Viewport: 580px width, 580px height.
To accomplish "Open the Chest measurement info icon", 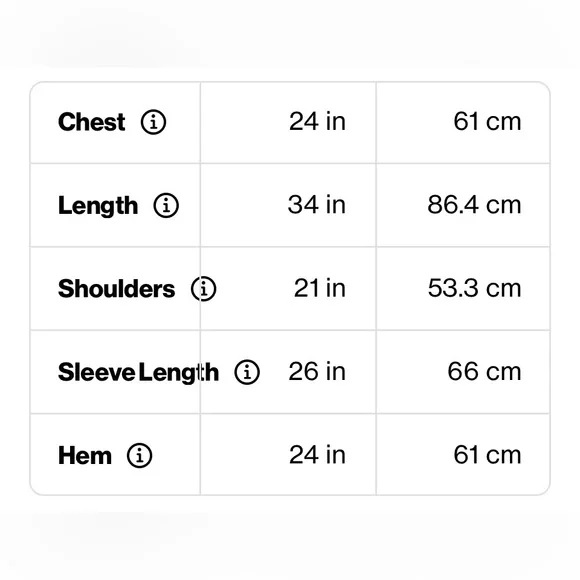I will 154,122.
